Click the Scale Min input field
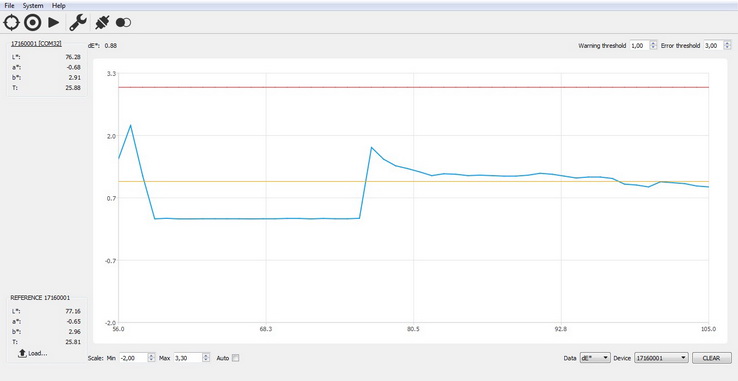738x381 pixels. [x=134, y=358]
